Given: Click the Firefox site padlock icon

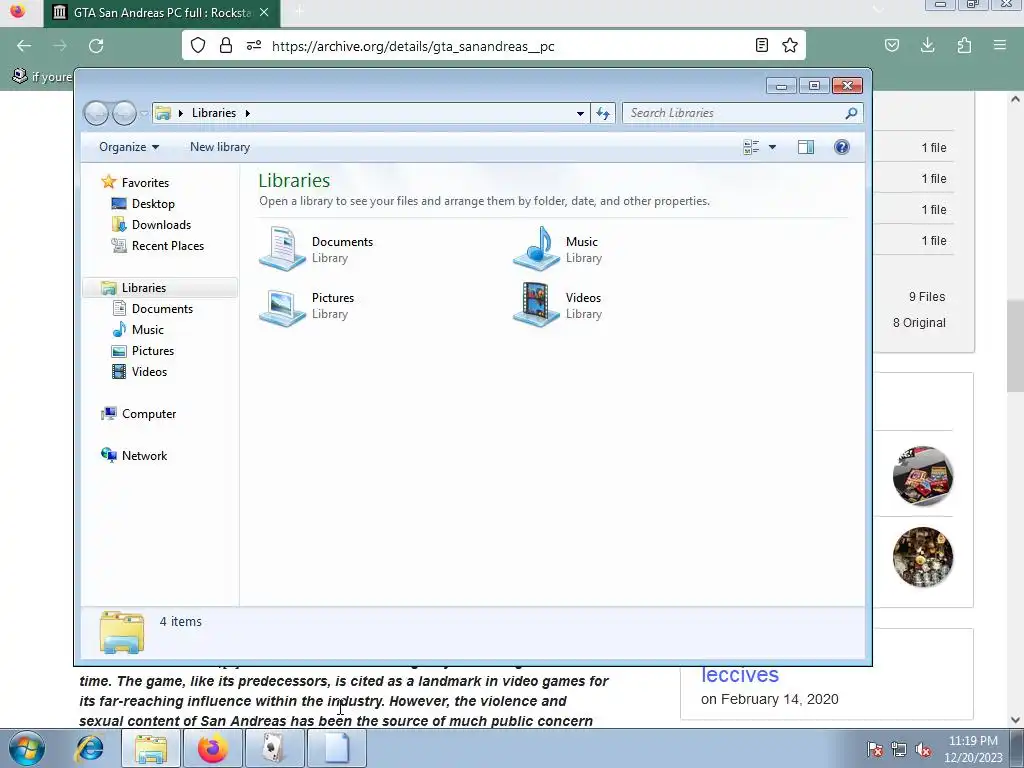Looking at the screenshot, I should coord(226,45).
